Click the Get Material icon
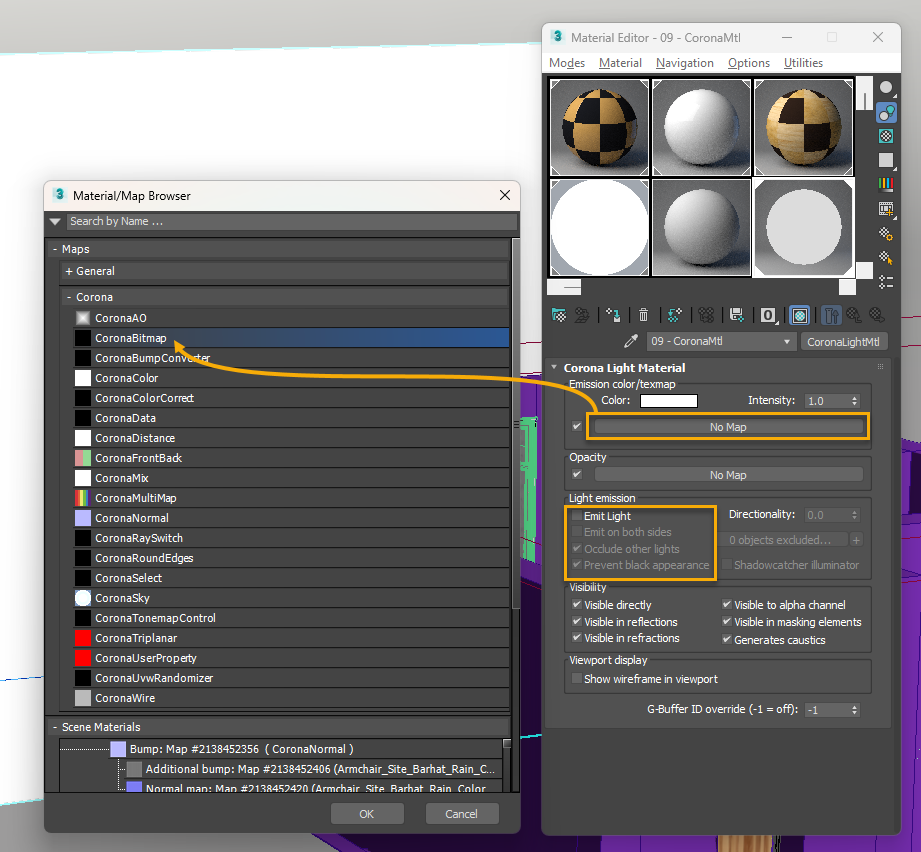Screen dimensions: 921x852 [559, 315]
